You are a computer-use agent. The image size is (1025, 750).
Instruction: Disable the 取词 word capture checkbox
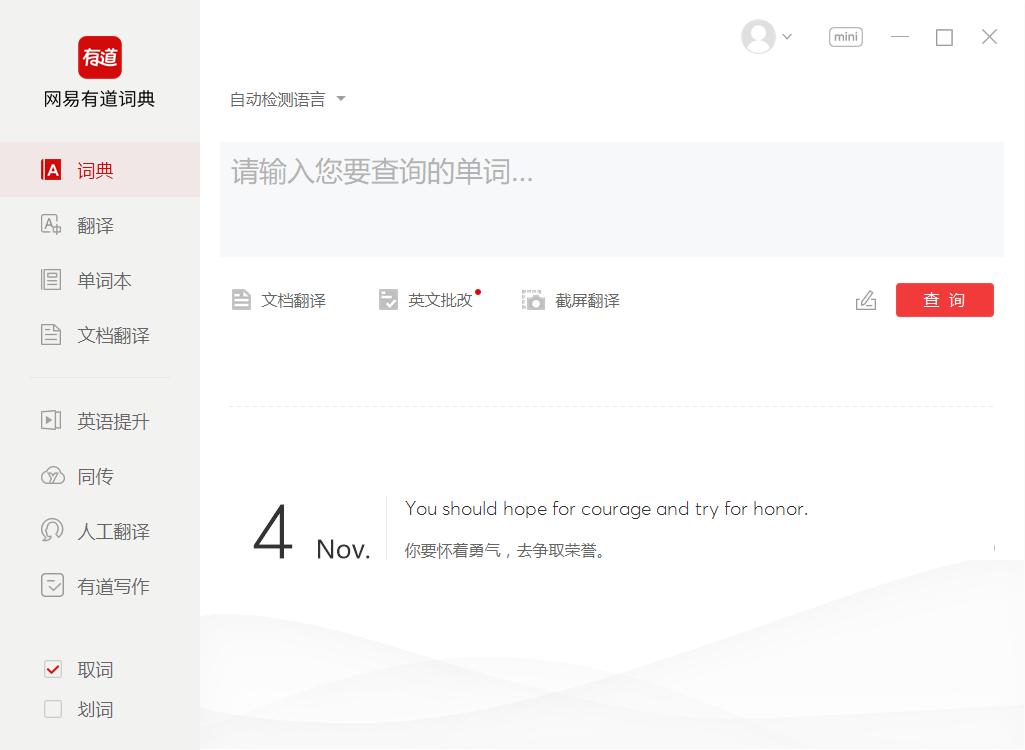(x=52, y=669)
